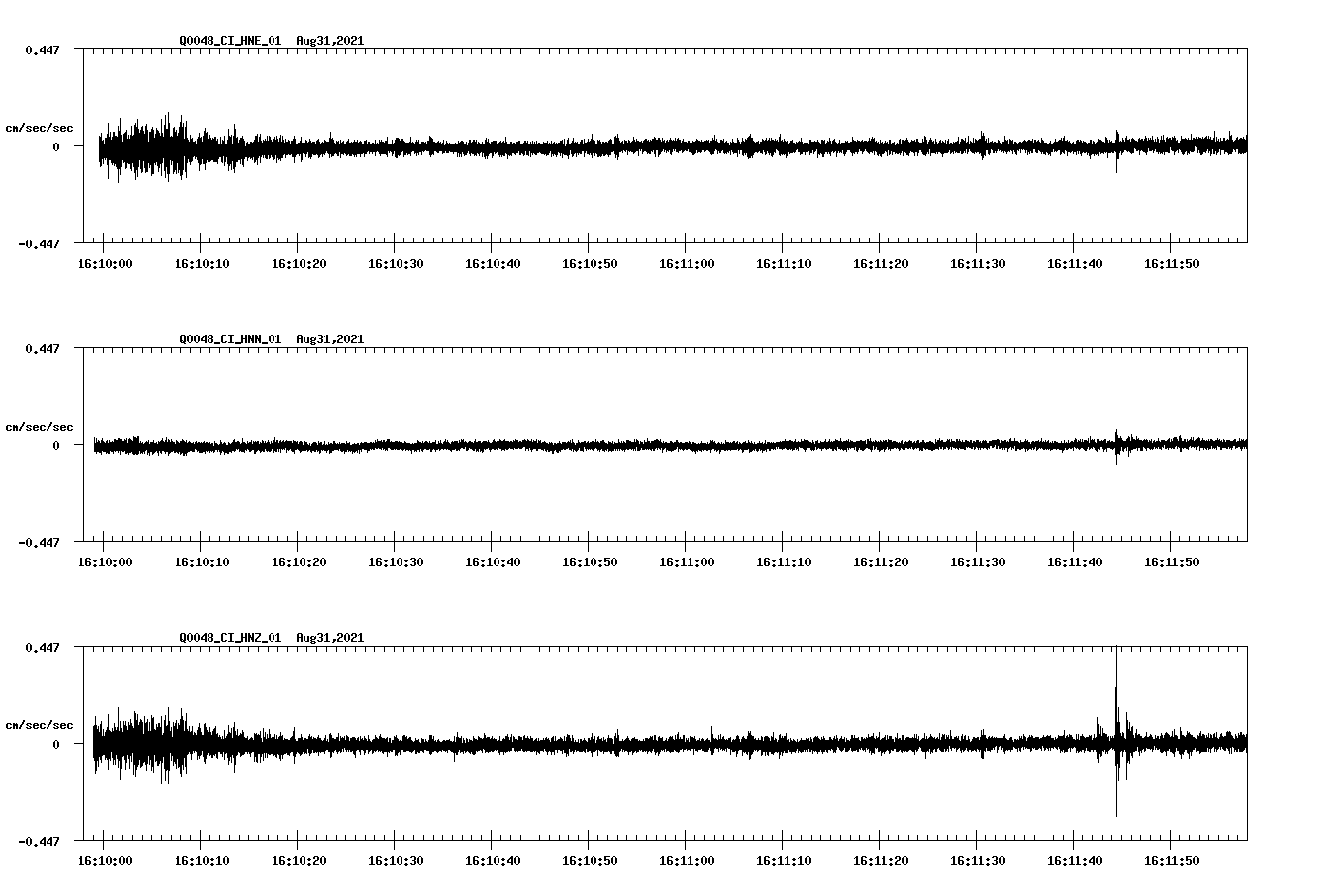Click the Q0048_CI_HNE_01 plot title
The image size is (1317, 896).
(x=272, y=41)
